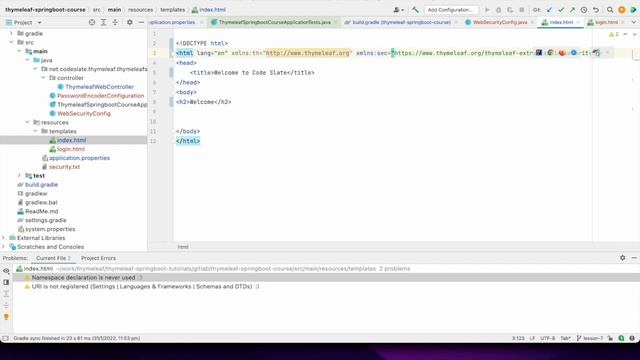Open the Project view dropdown
Screen dimensions: 640x360
[x=40, y=22]
